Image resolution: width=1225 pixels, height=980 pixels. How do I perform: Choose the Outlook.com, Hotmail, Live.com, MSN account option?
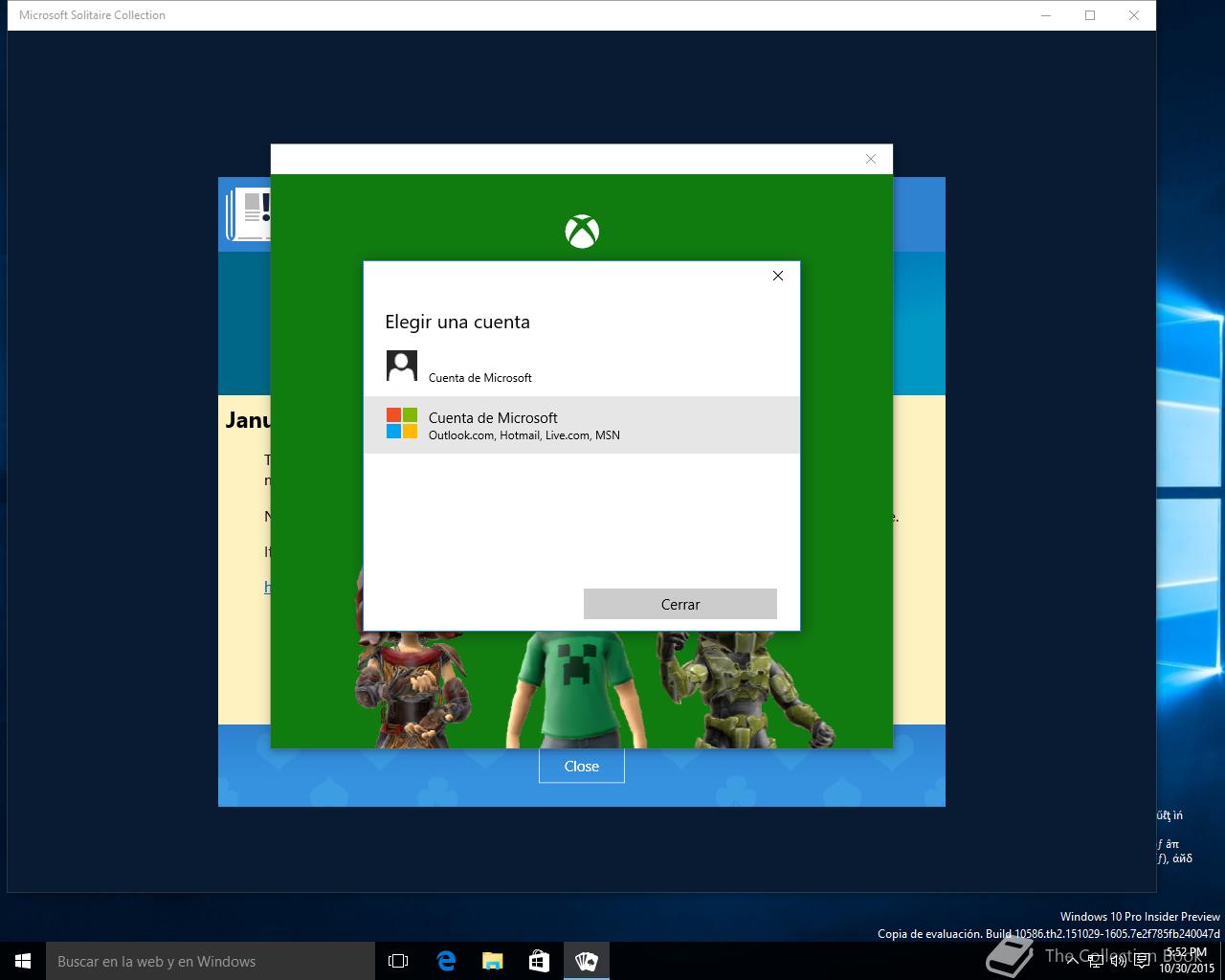point(581,425)
